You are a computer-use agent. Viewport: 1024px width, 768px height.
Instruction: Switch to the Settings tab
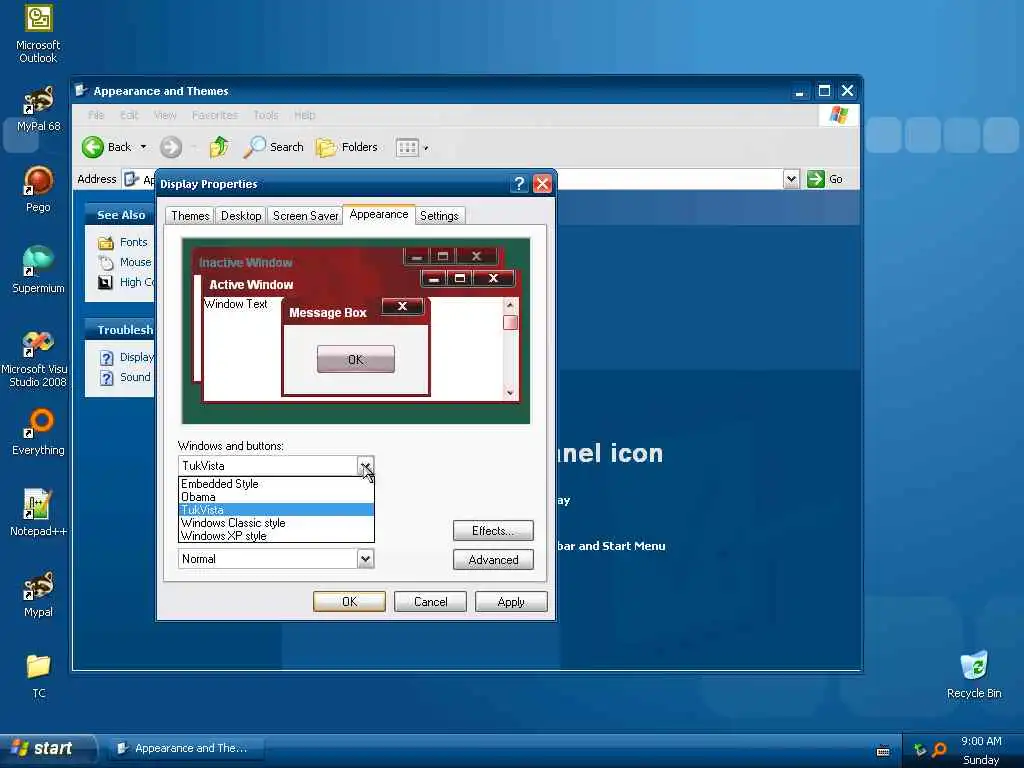(x=439, y=216)
